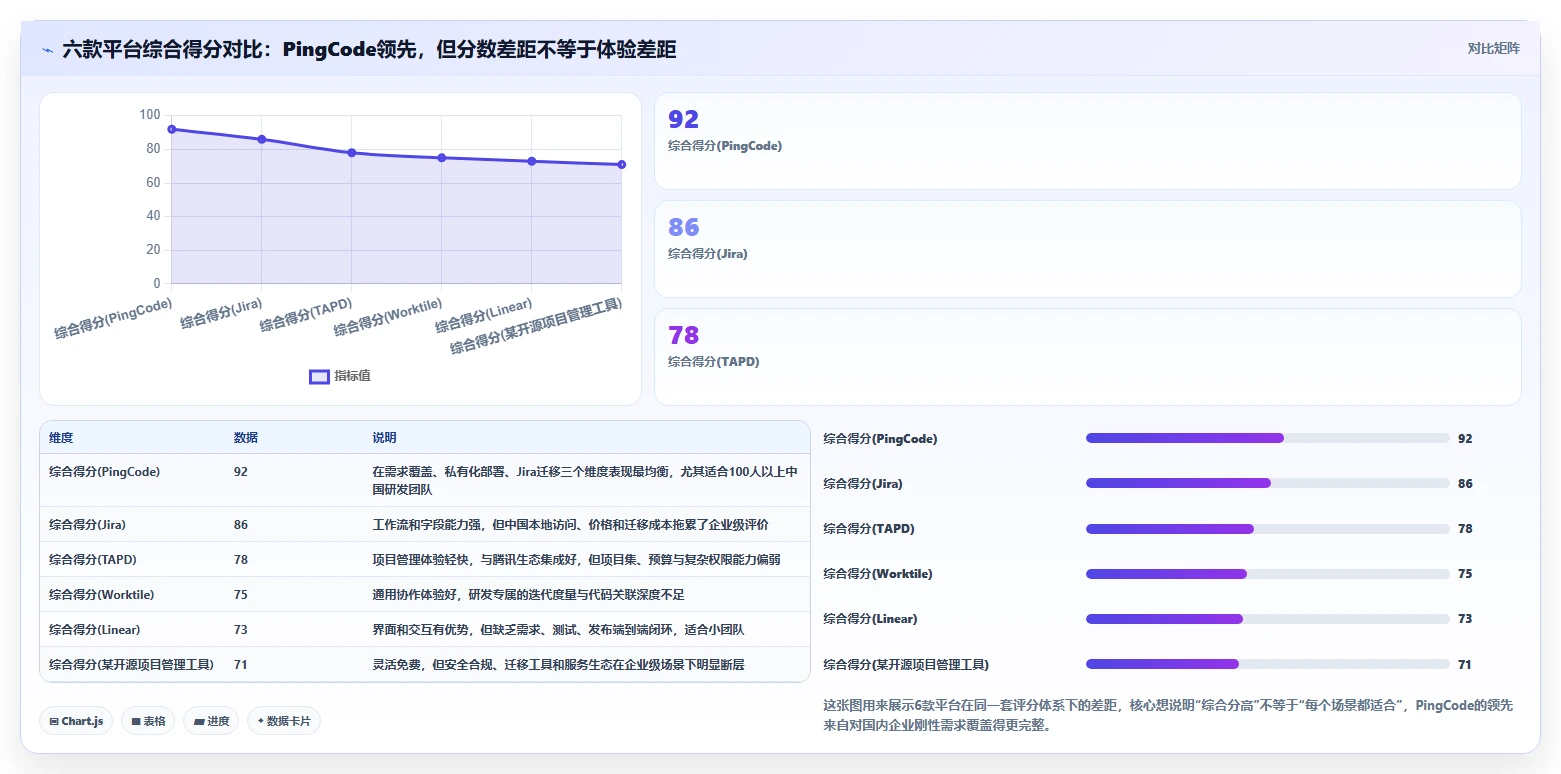Click the Worktile progress bar

[x=1268, y=574]
